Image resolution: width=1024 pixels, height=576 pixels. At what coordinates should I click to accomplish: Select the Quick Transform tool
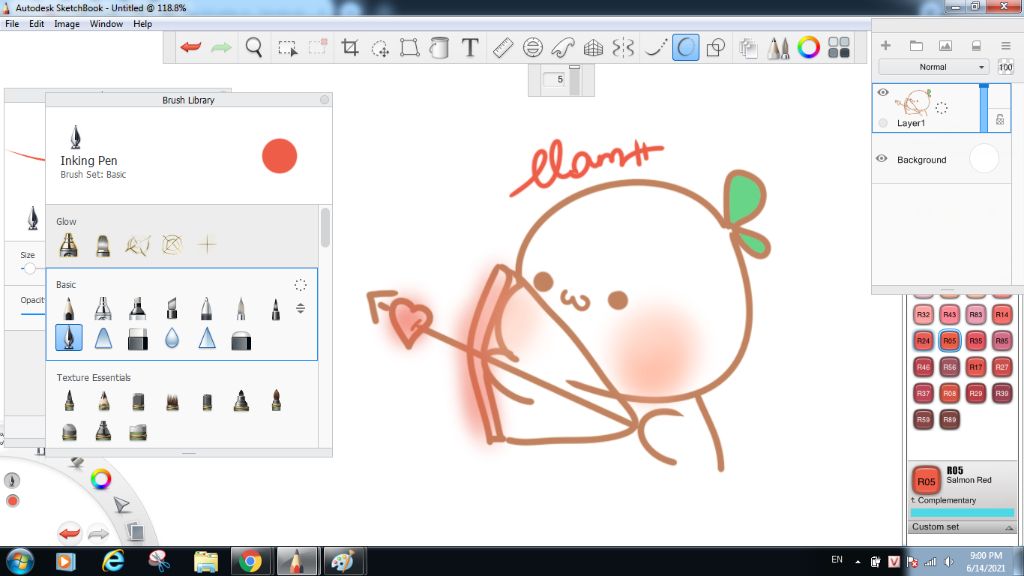coord(380,48)
